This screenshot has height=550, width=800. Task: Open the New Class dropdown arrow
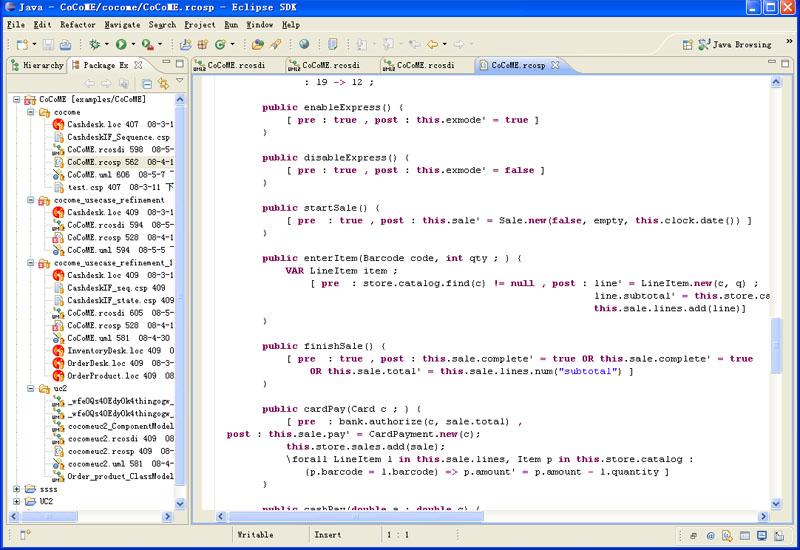[x=232, y=45]
